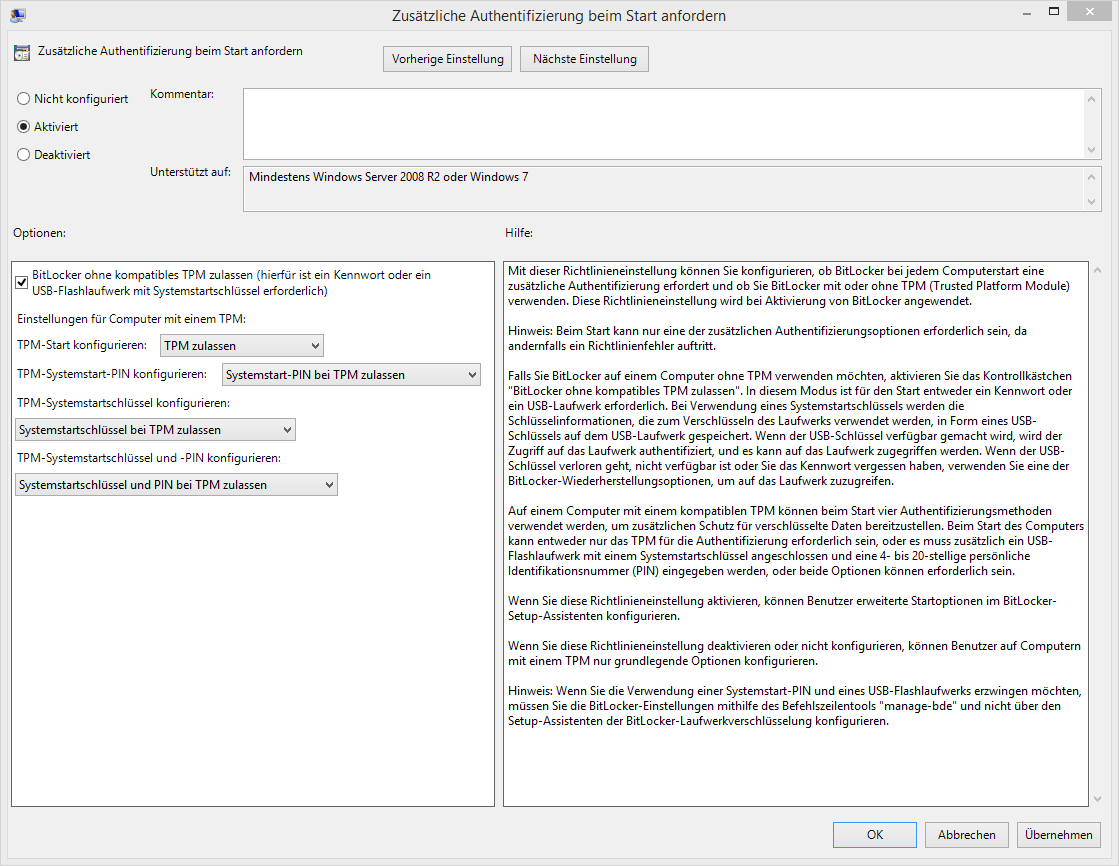
Task: Click the Hilfe panel scroll-down arrow
Action: [x=1098, y=799]
